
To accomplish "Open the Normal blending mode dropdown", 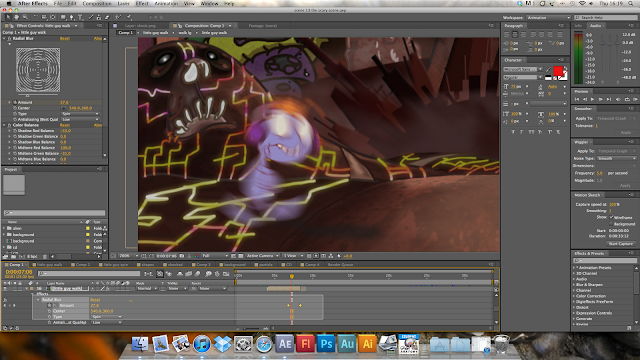I will (147, 288).
